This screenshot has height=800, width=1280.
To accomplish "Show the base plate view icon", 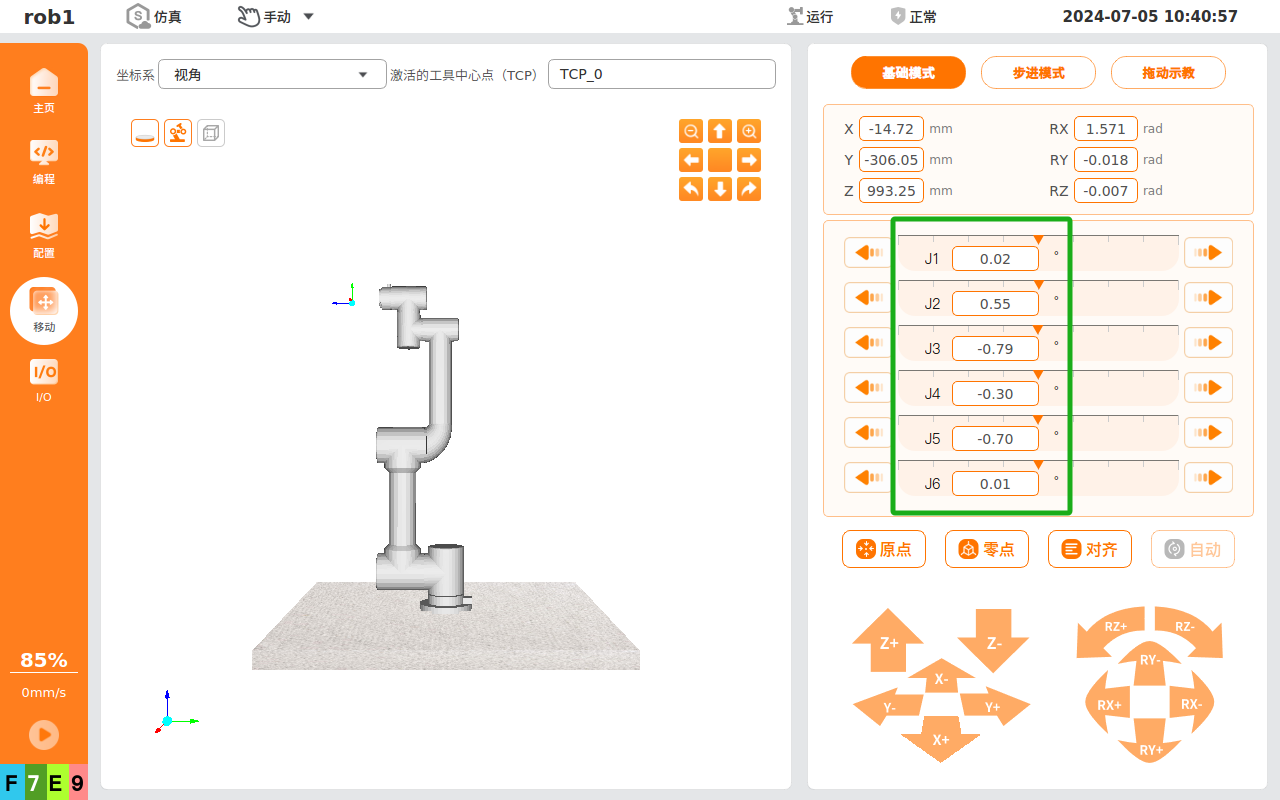I will pyautogui.click(x=145, y=133).
